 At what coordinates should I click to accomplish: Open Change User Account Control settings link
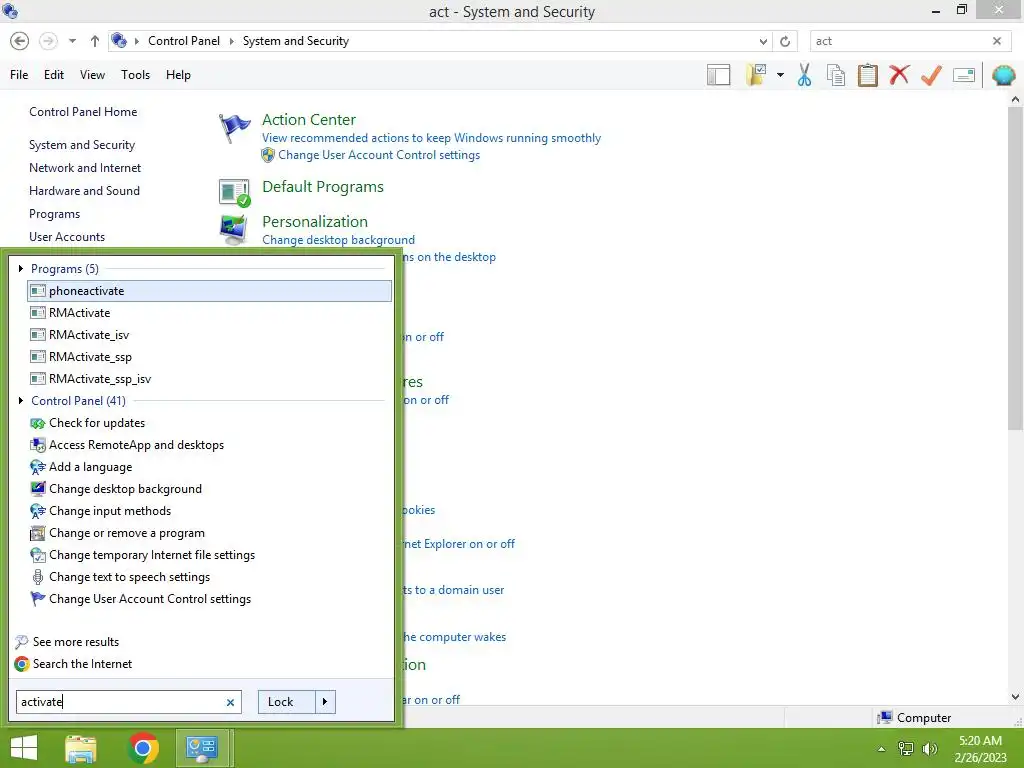pos(379,155)
